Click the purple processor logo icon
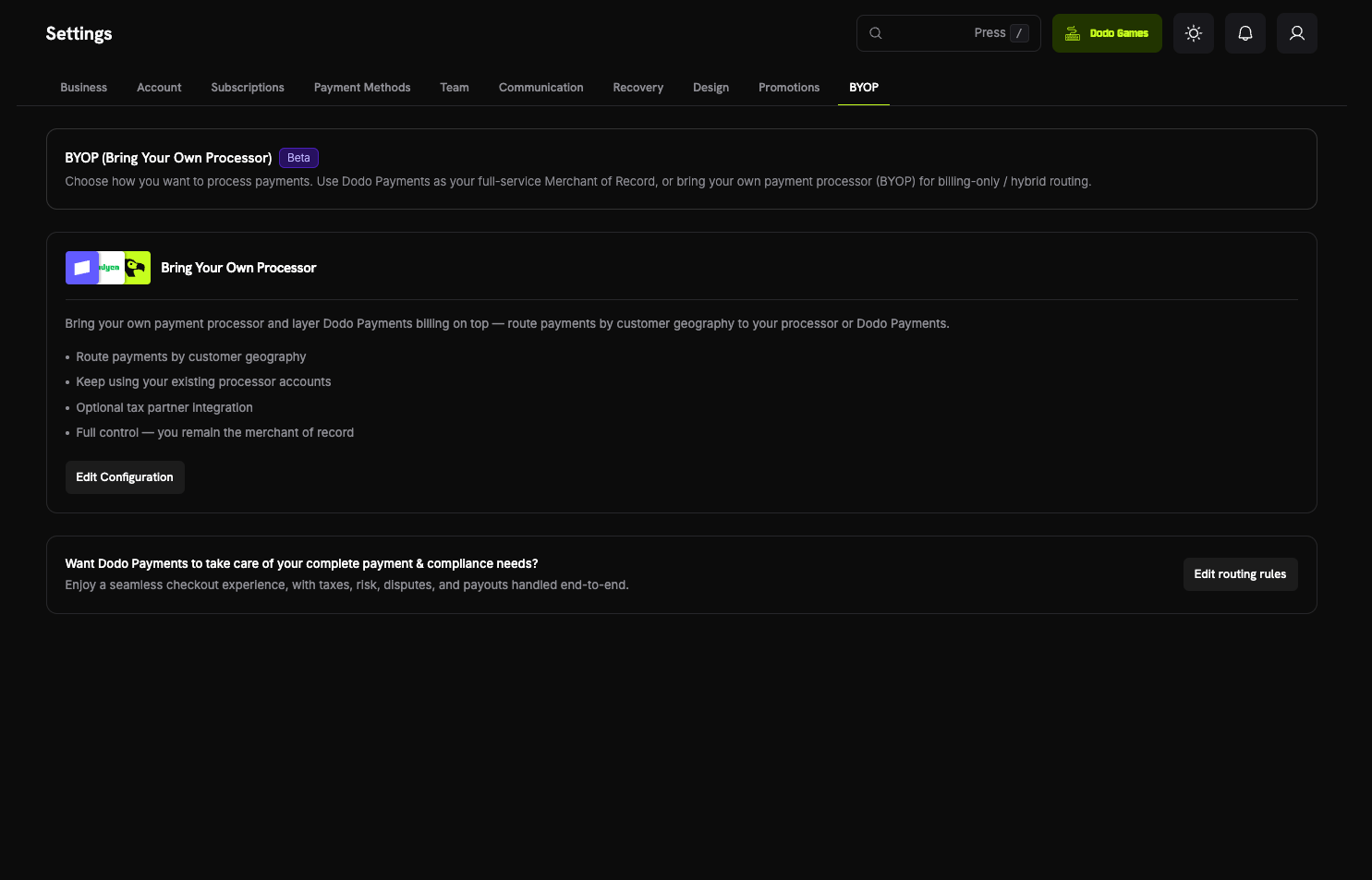1372x880 pixels. pos(81,268)
